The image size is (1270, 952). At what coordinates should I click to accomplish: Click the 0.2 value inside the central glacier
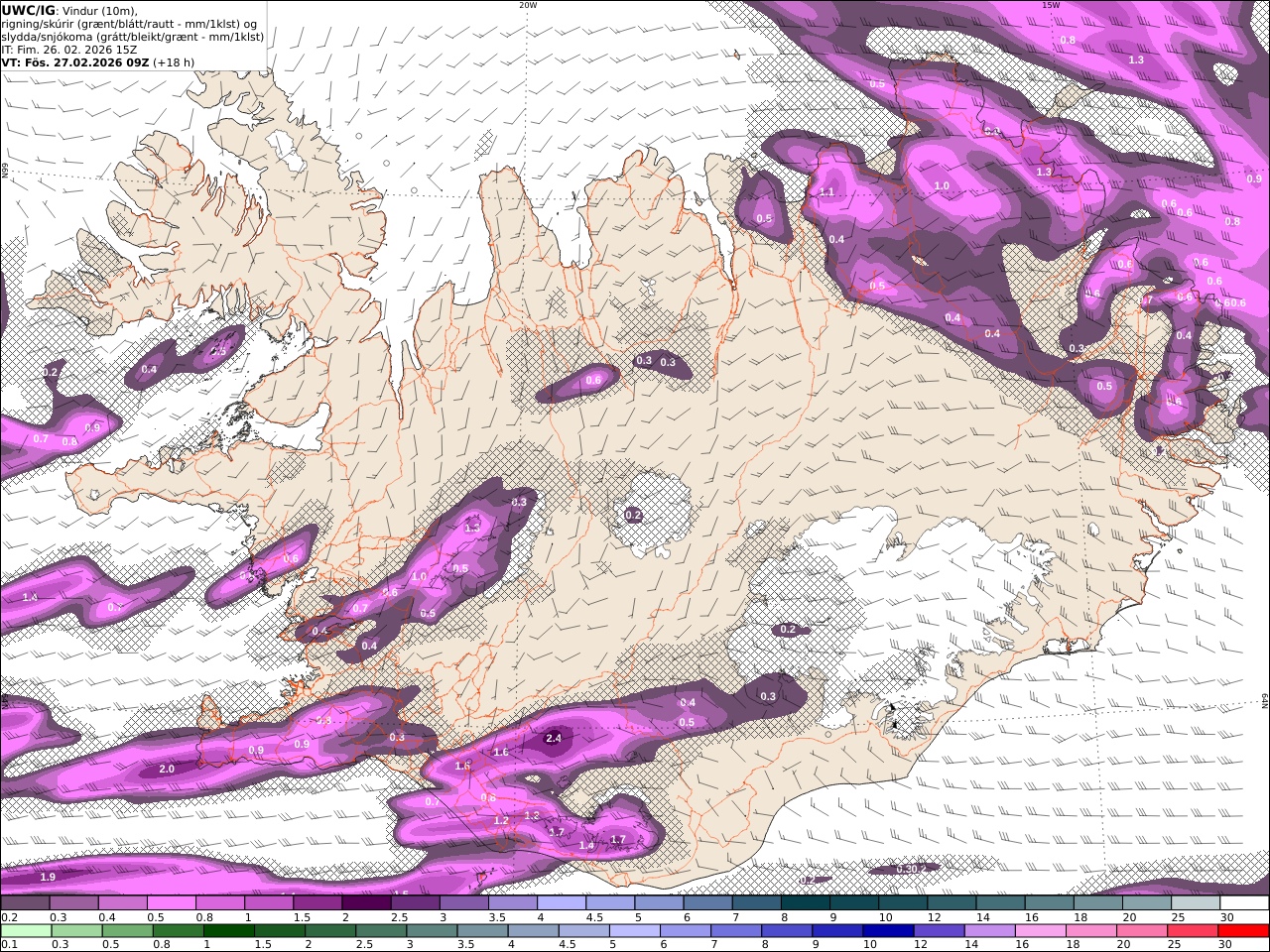pos(634,515)
